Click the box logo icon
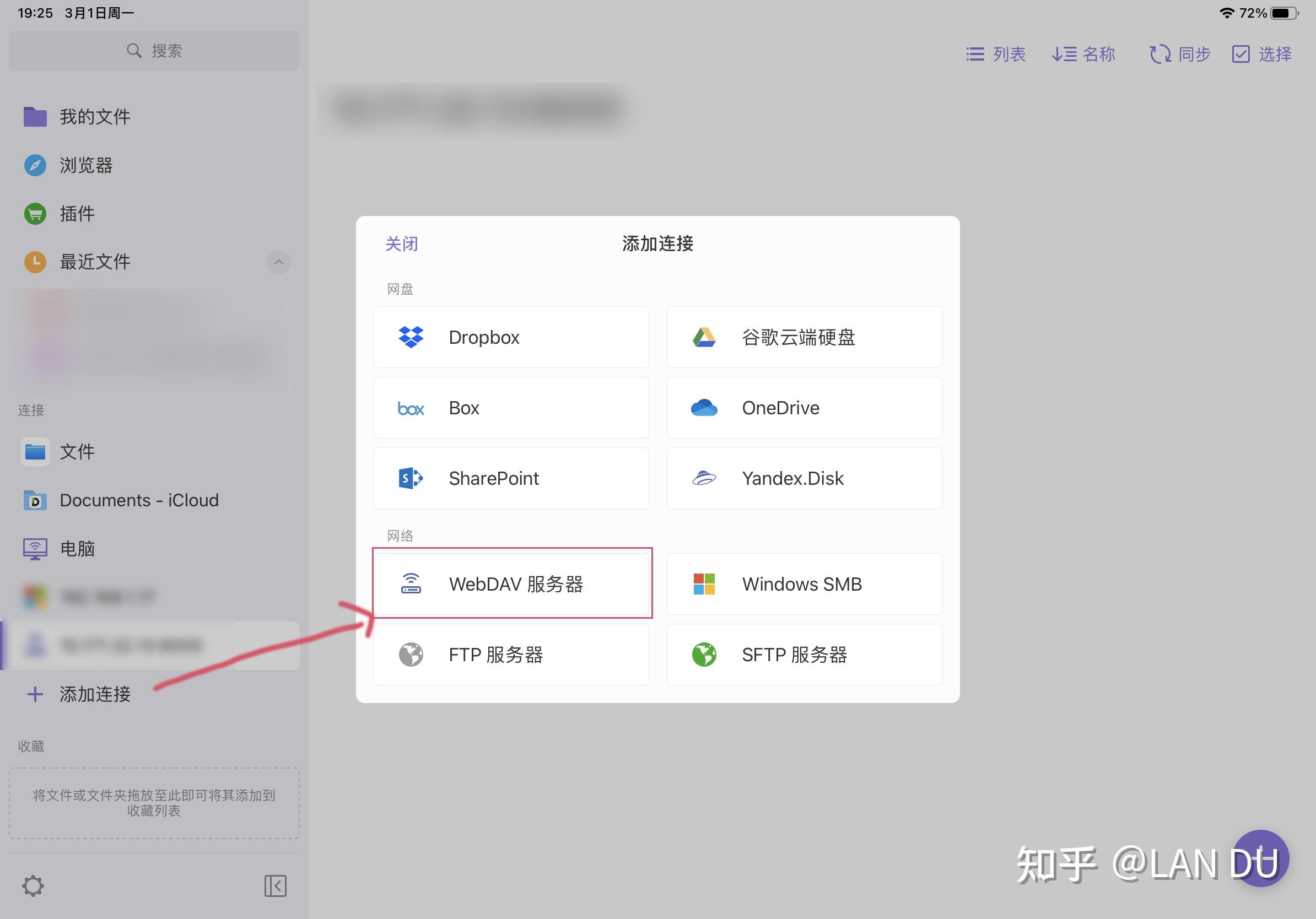 pos(411,408)
